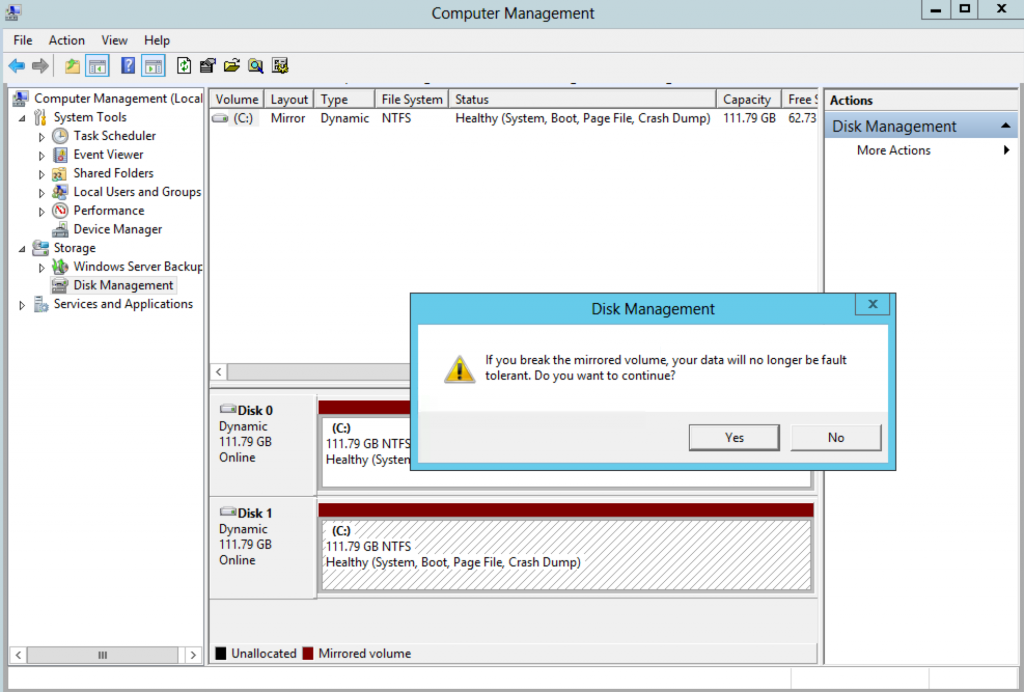The image size is (1024, 692).
Task: Collapse the System Tools node
Action: (x=22, y=119)
